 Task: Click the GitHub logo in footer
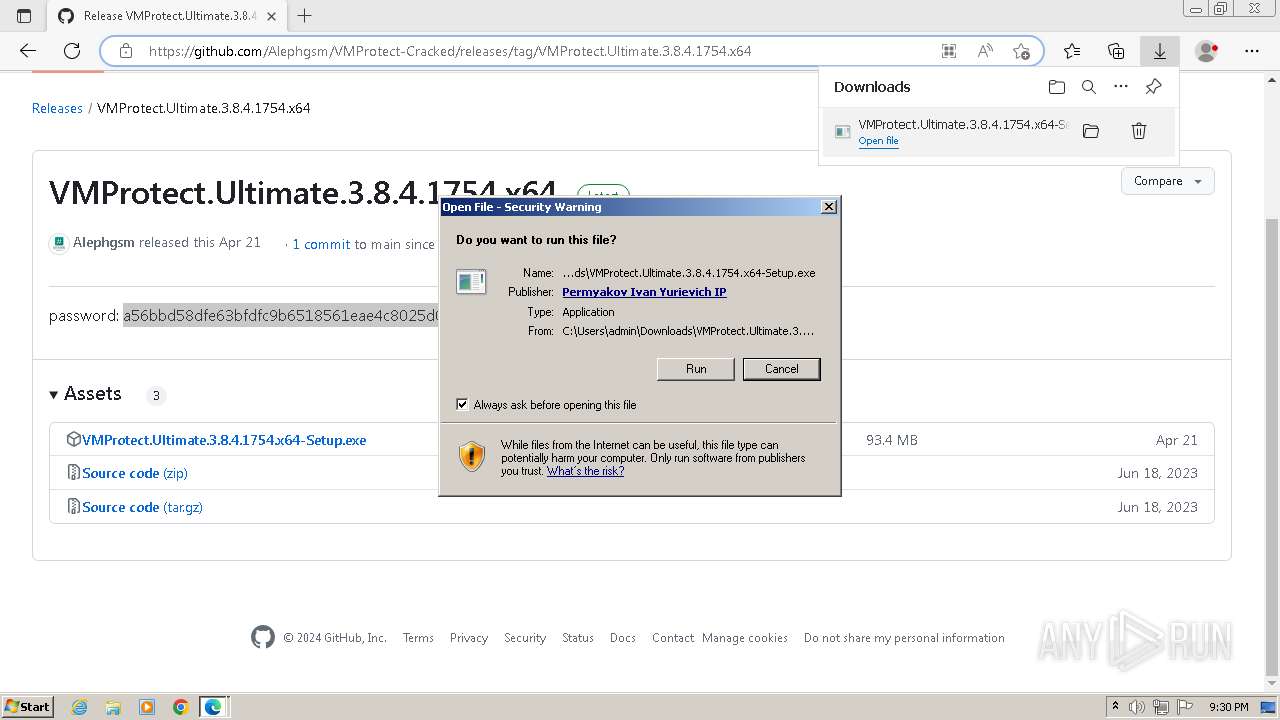point(263,637)
